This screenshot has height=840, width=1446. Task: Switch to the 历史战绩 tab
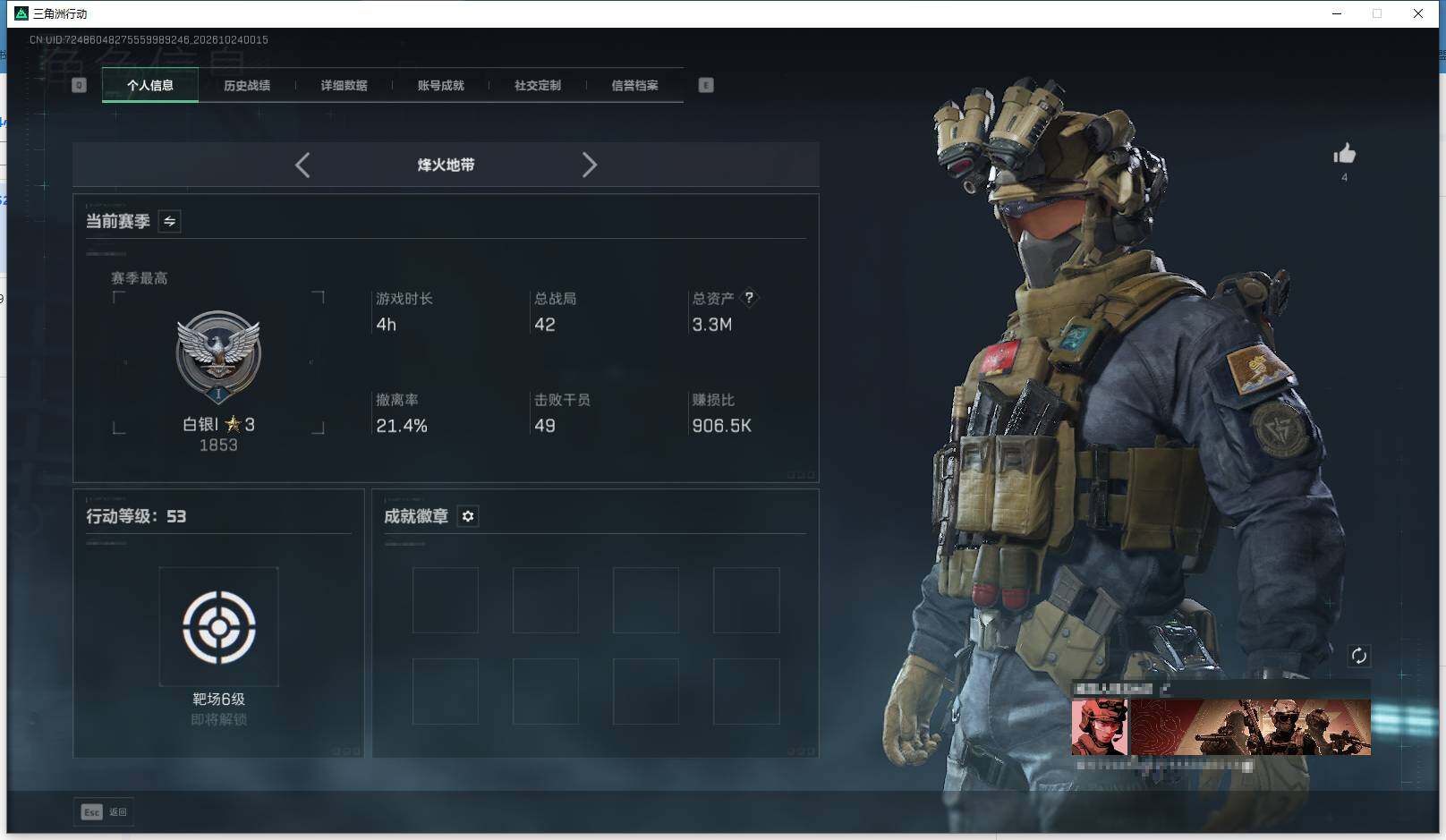point(247,85)
